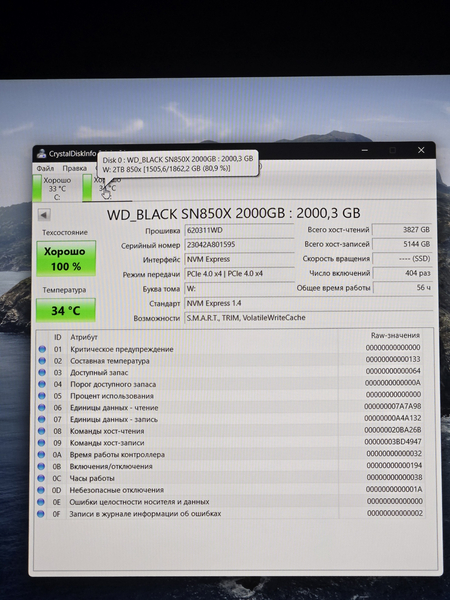Screen dimensions: 450x600
Task: Click the Raw-значения column header
Action: pos(395,335)
